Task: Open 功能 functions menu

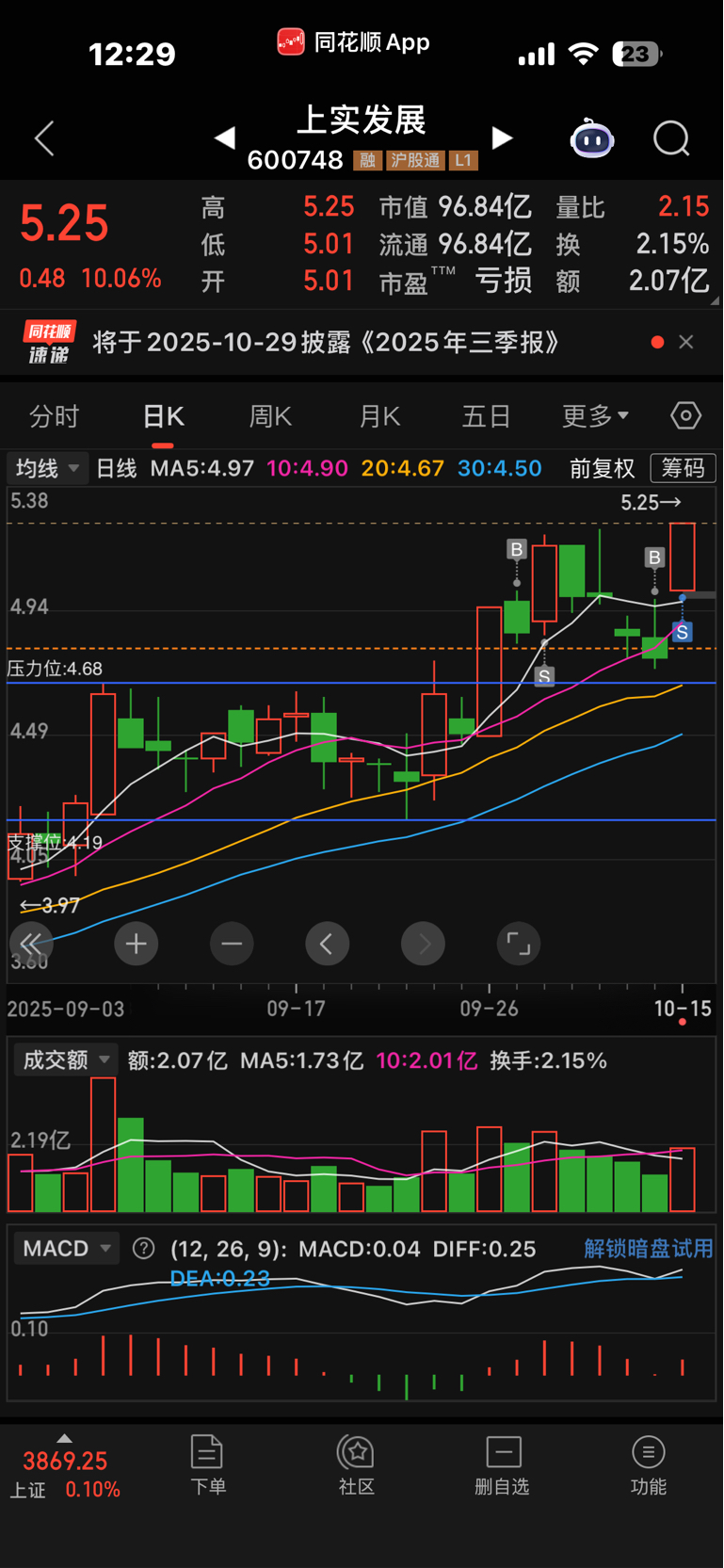Action: 649,1465
